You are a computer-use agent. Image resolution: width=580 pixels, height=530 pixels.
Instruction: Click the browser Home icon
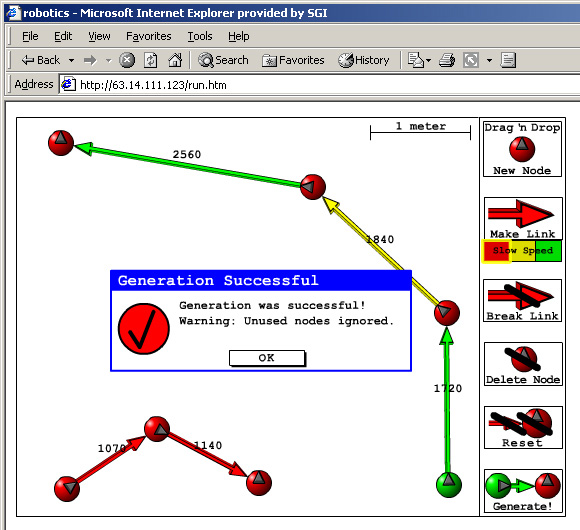tap(175, 60)
